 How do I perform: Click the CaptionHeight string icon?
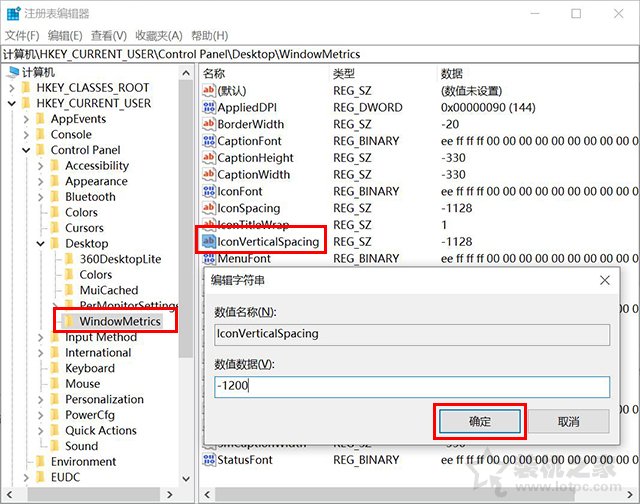tap(209, 158)
